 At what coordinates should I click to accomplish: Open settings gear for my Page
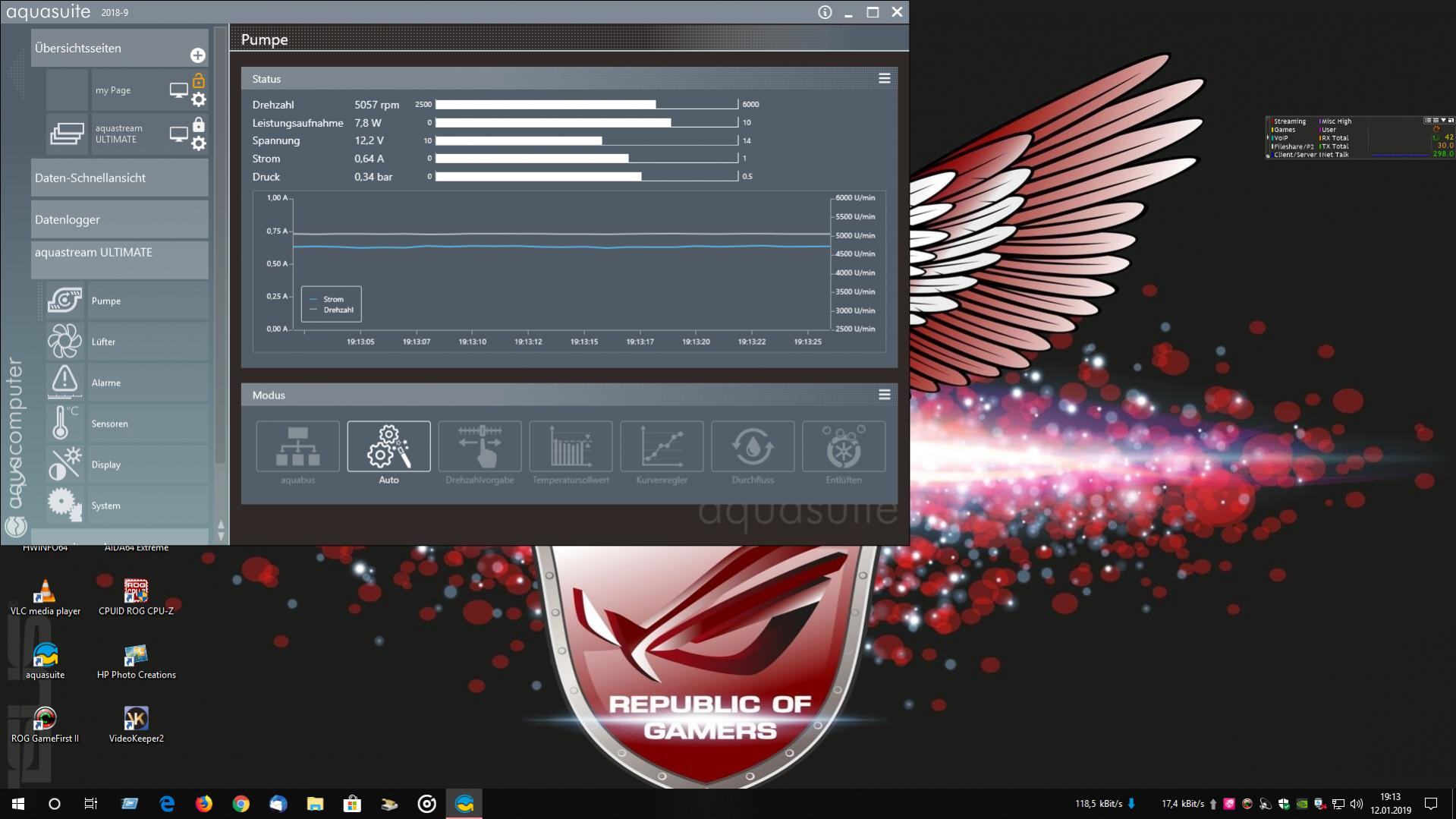point(199,99)
